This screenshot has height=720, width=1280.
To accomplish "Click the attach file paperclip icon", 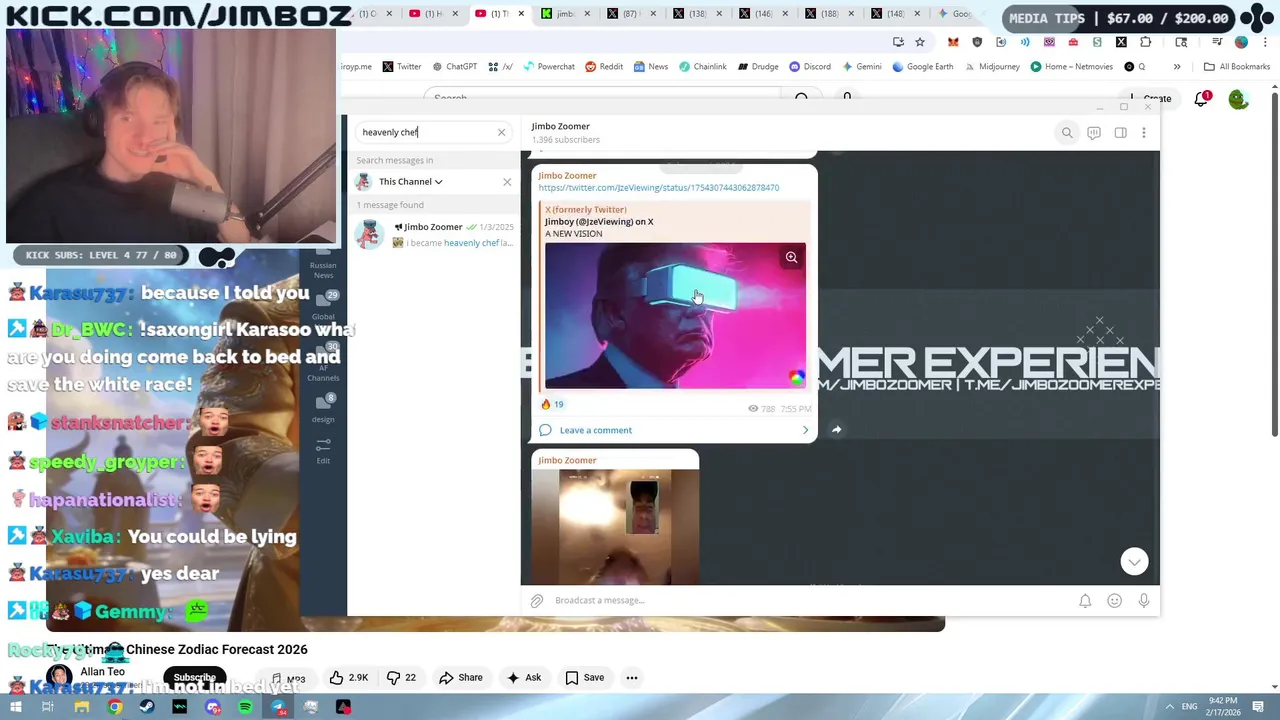I will pyautogui.click(x=537, y=601).
